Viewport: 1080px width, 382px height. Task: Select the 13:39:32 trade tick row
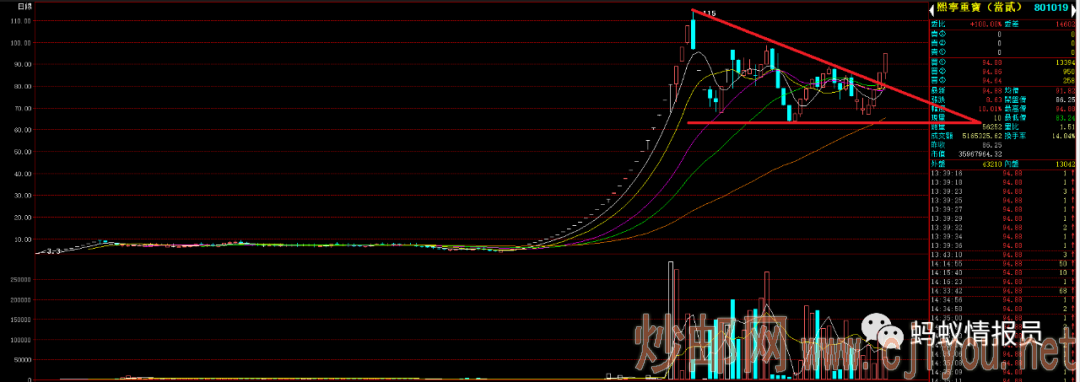point(1004,226)
